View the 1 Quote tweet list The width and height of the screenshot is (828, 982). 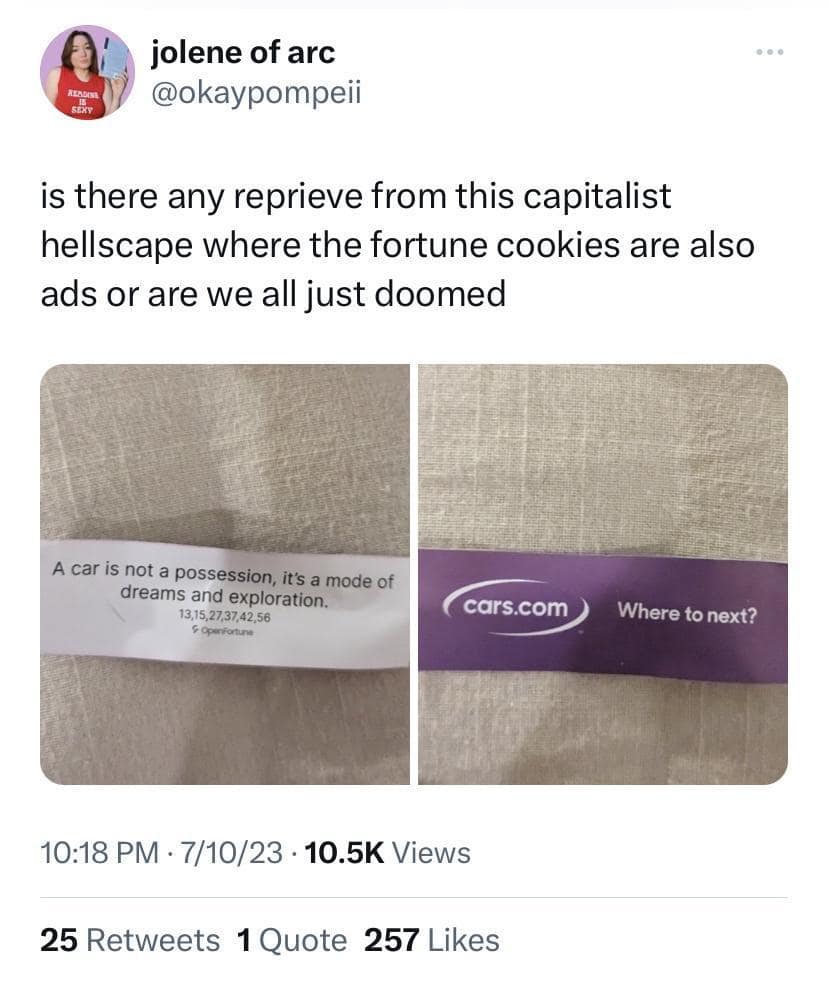291,940
